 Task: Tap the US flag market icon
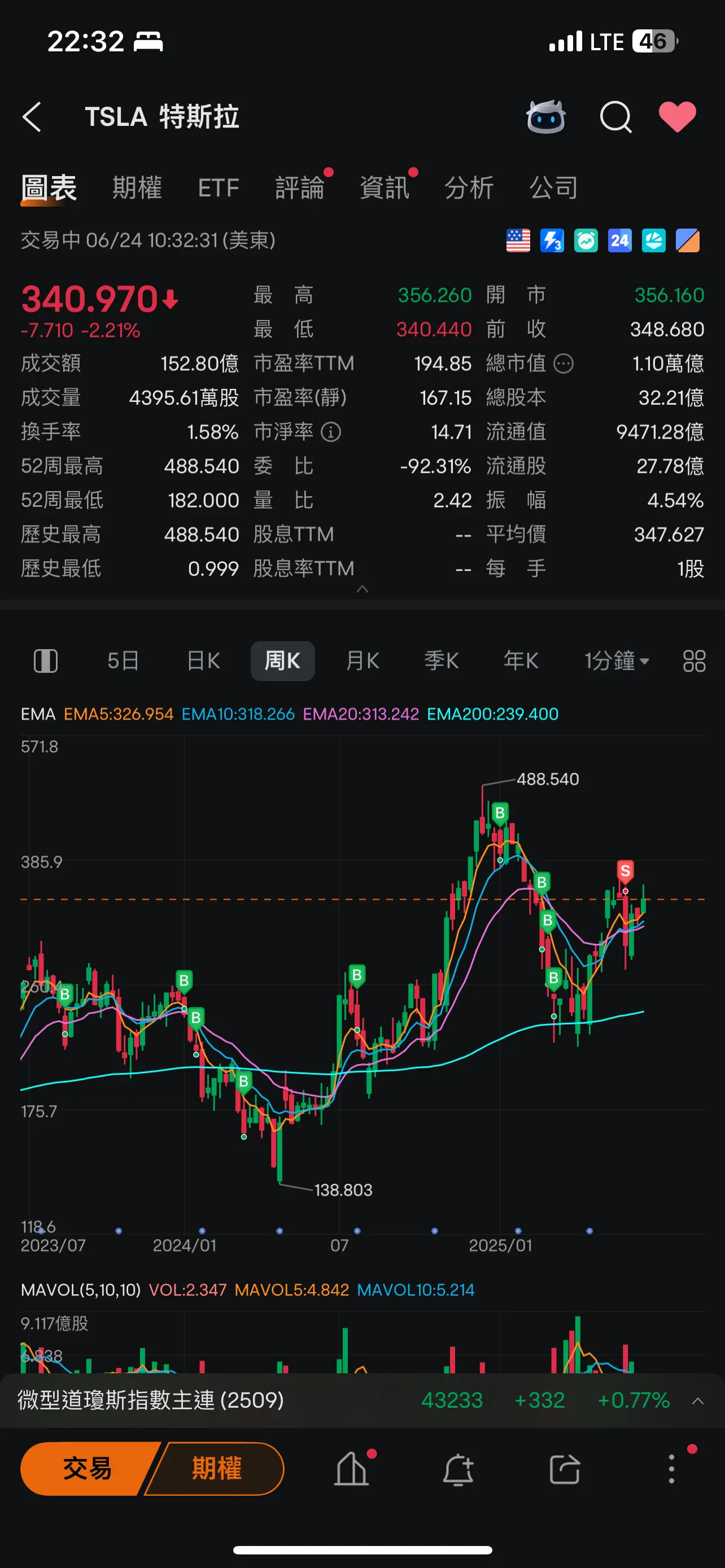pyautogui.click(x=518, y=240)
